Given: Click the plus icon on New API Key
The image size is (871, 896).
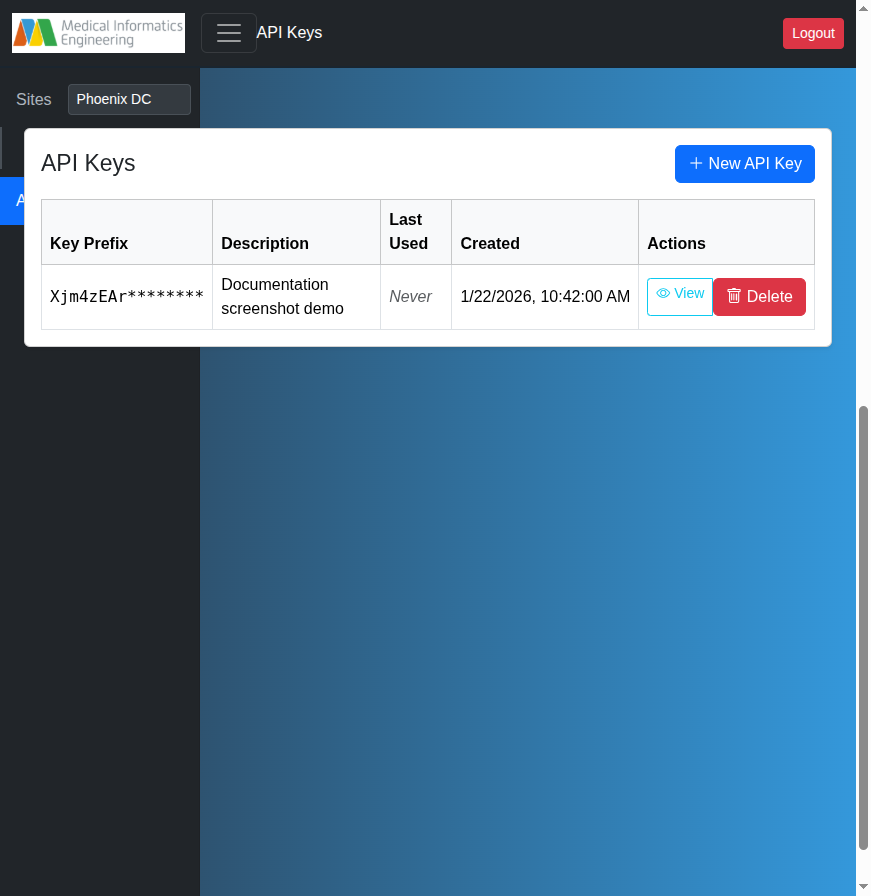Looking at the screenshot, I should [695, 163].
